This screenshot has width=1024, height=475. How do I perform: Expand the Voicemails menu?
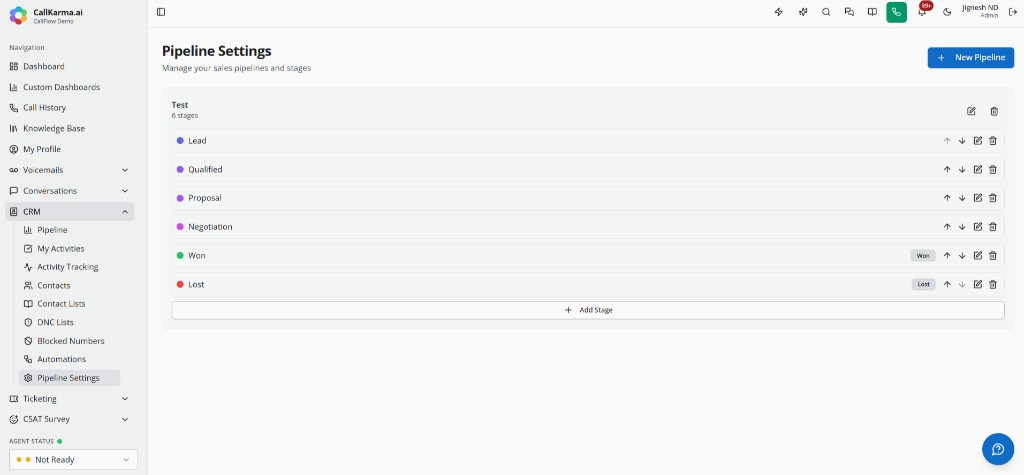69,170
